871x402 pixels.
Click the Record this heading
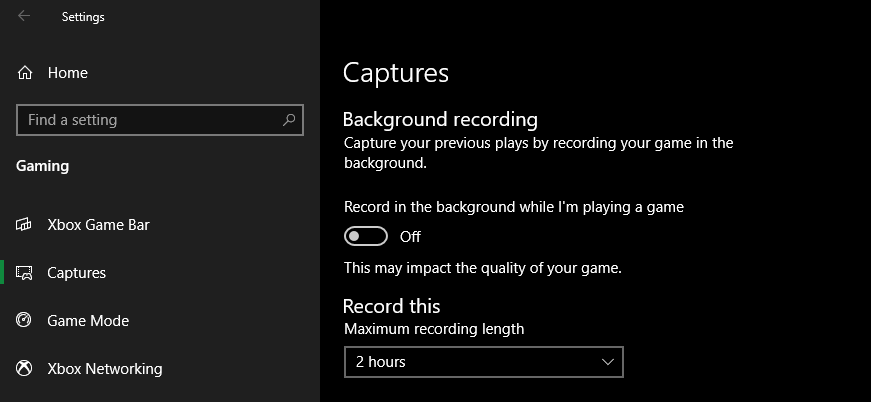tap(391, 306)
